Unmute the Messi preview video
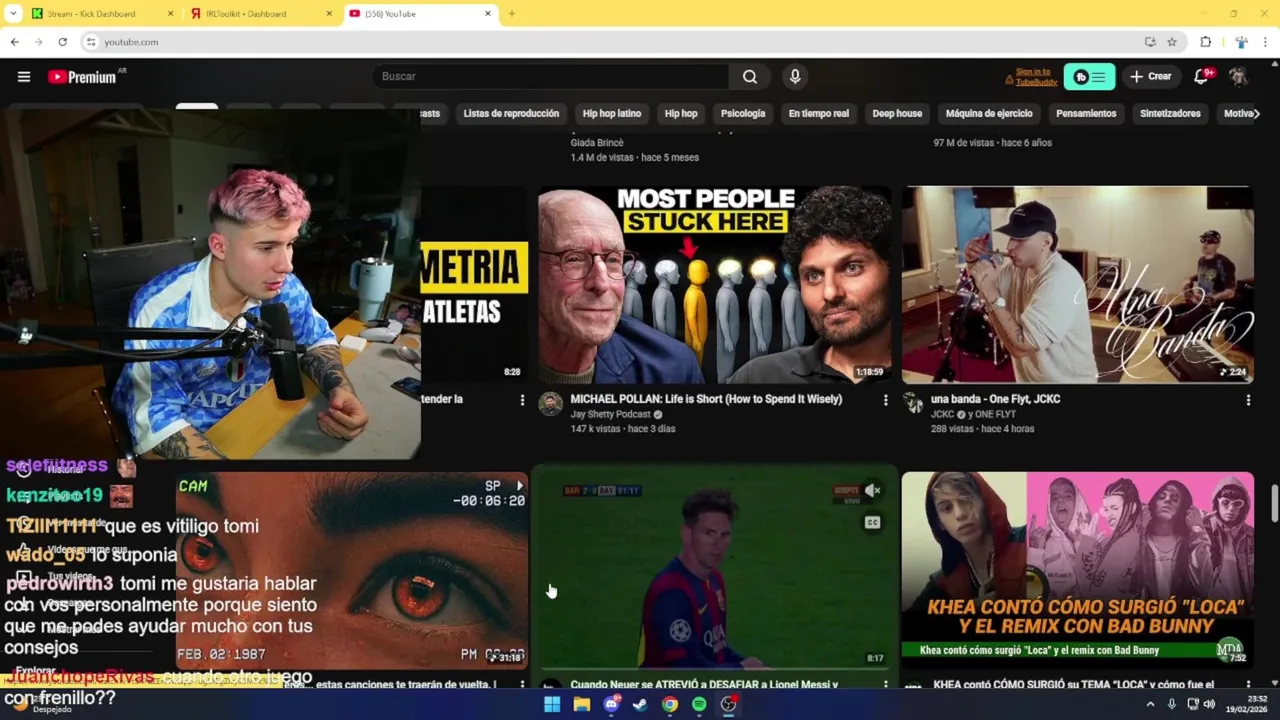The image size is (1280, 720). pos(872,491)
